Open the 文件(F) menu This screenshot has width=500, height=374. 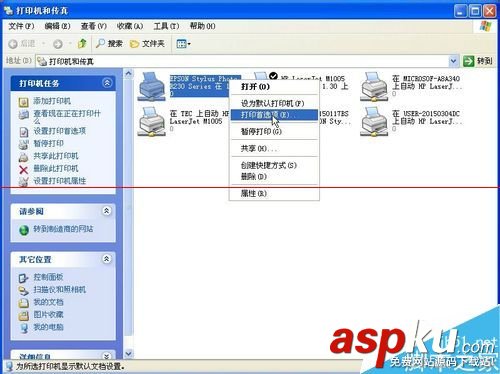click(x=21, y=26)
